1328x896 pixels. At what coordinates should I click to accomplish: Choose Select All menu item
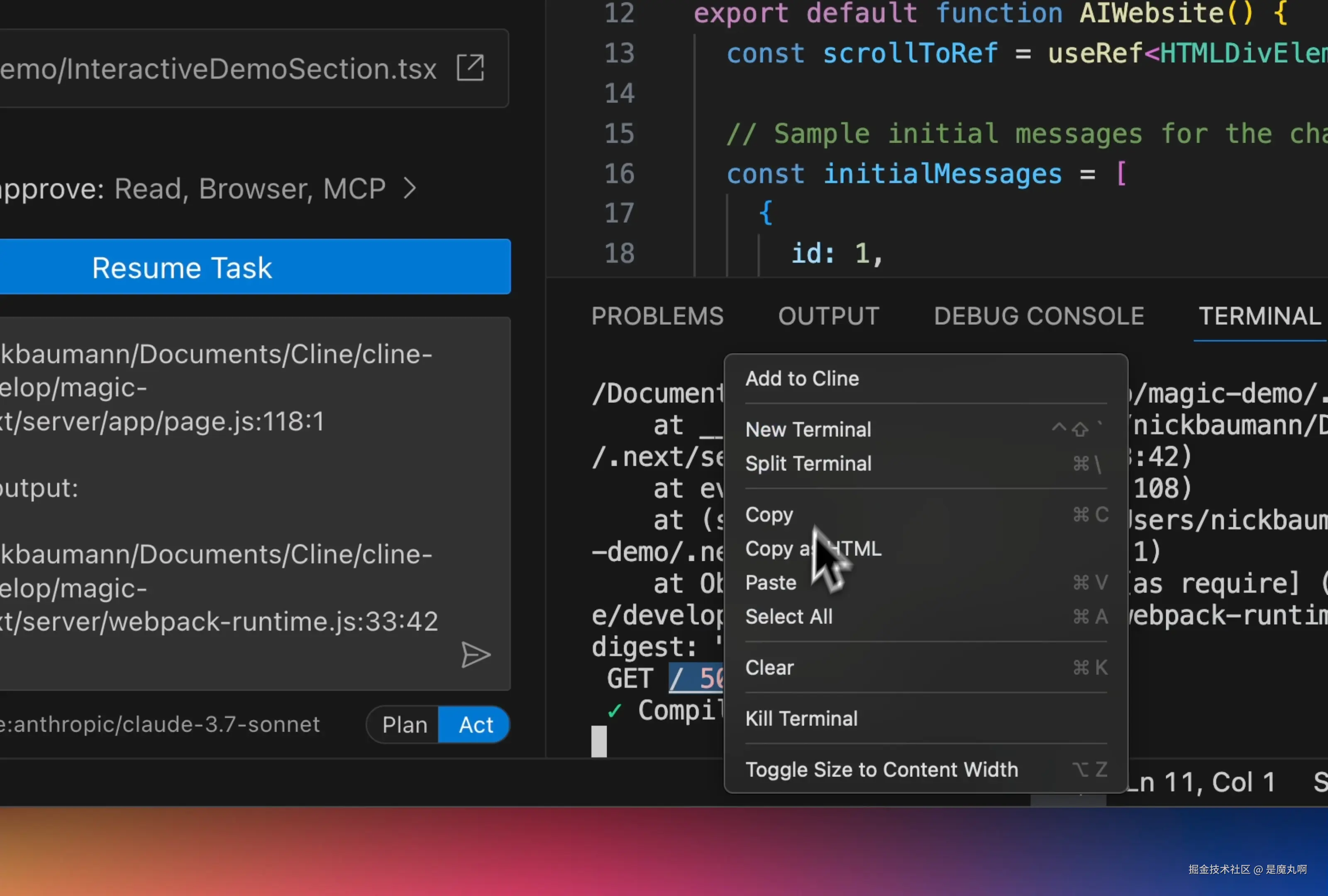pos(788,617)
